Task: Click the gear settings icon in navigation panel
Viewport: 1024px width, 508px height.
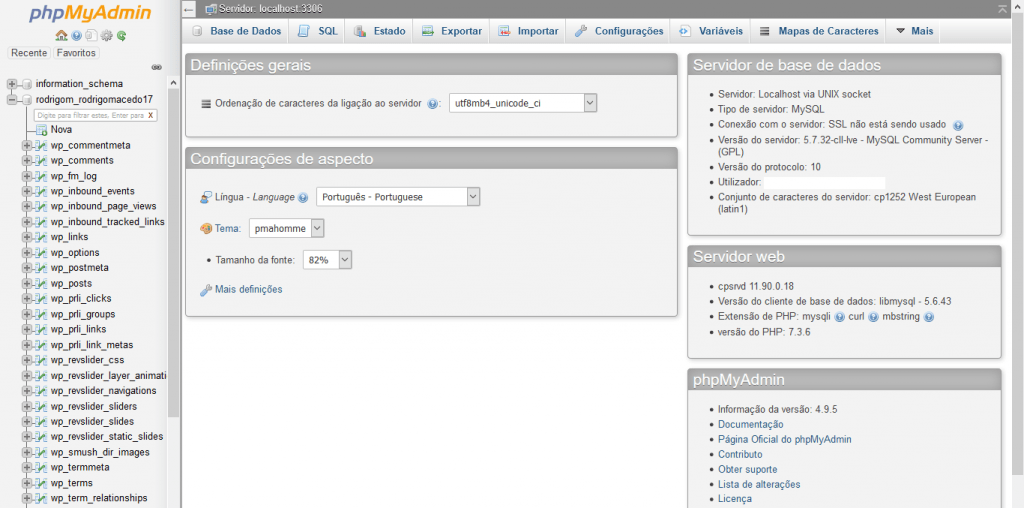Action: [107, 36]
